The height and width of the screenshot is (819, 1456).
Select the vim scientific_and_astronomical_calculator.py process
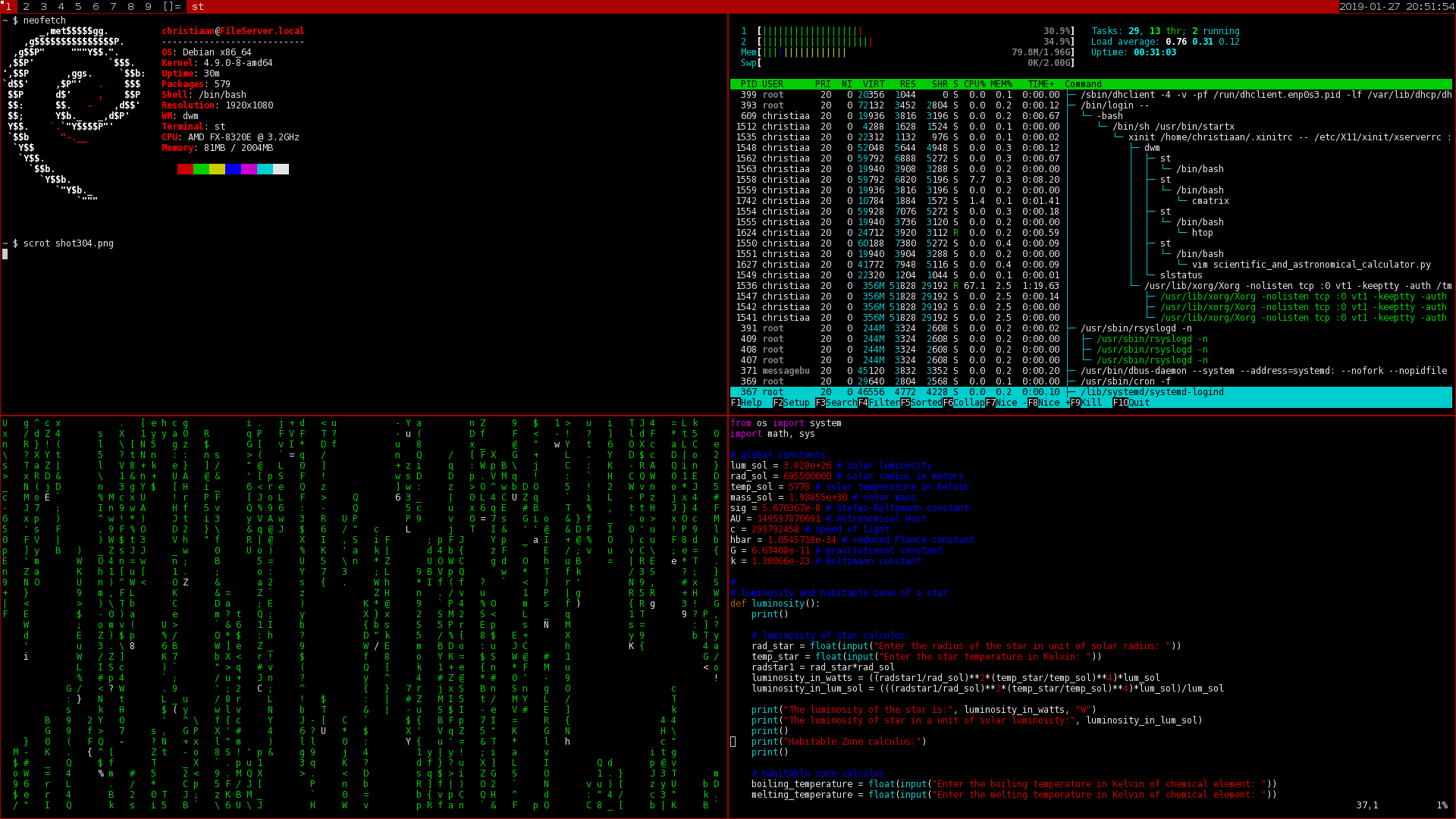click(1091, 265)
